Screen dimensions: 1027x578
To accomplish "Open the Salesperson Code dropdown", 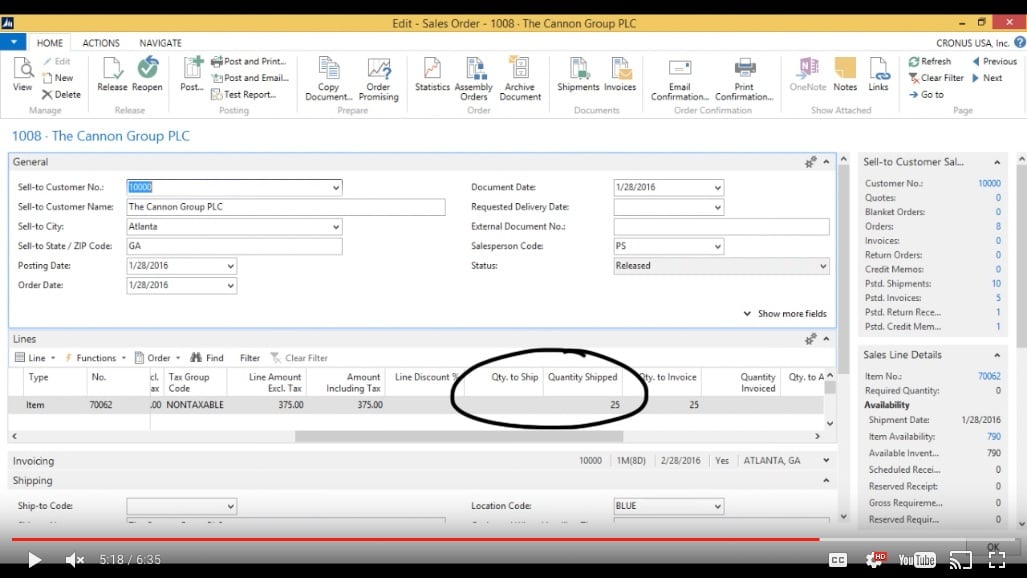I will tap(717, 246).
